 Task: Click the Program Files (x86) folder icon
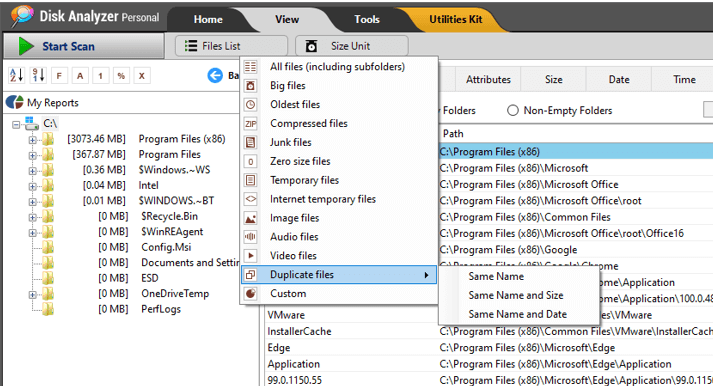pos(48,139)
